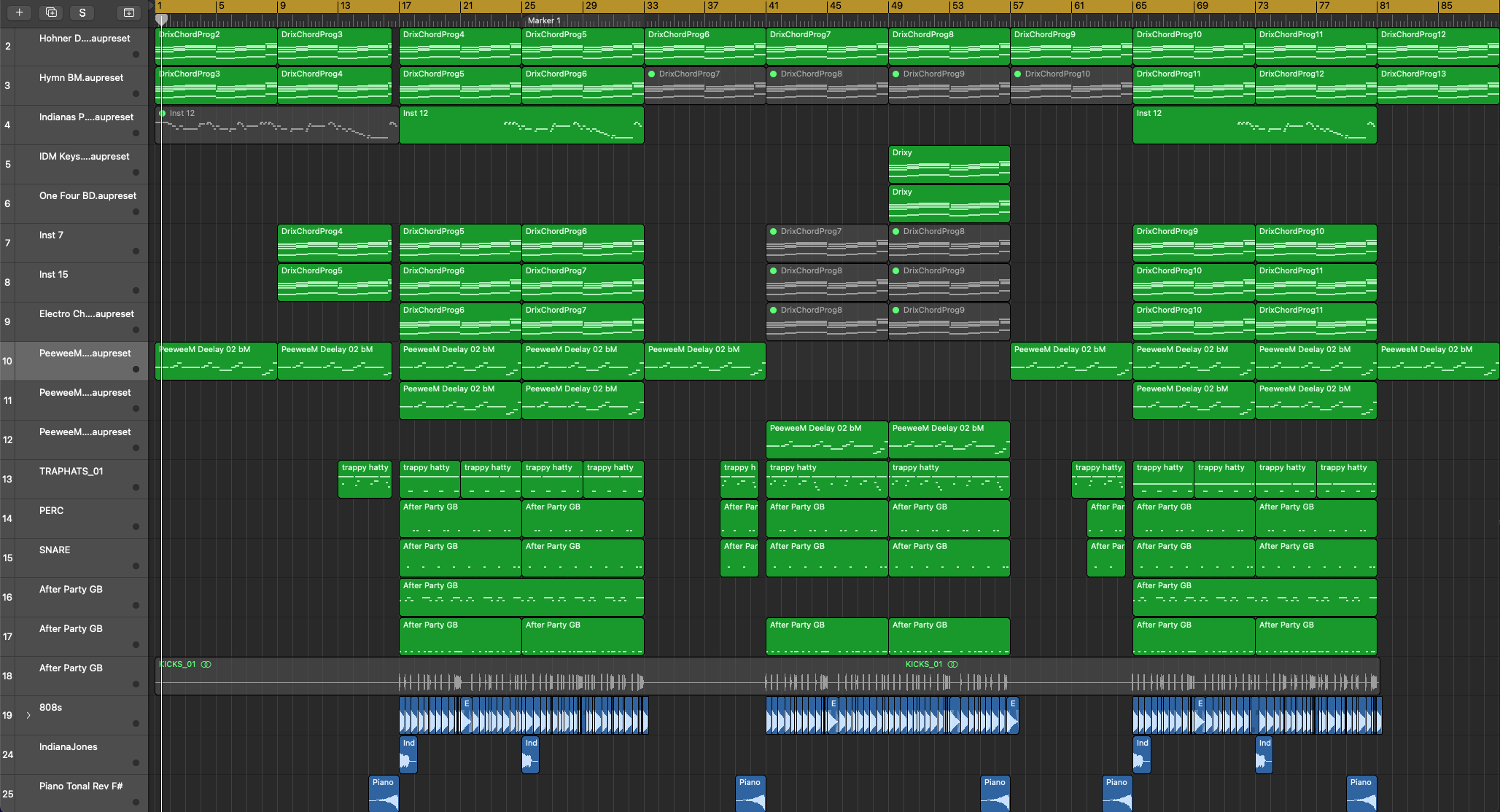
Task: Click the dot button on IDM Keys track
Action: click(x=136, y=173)
